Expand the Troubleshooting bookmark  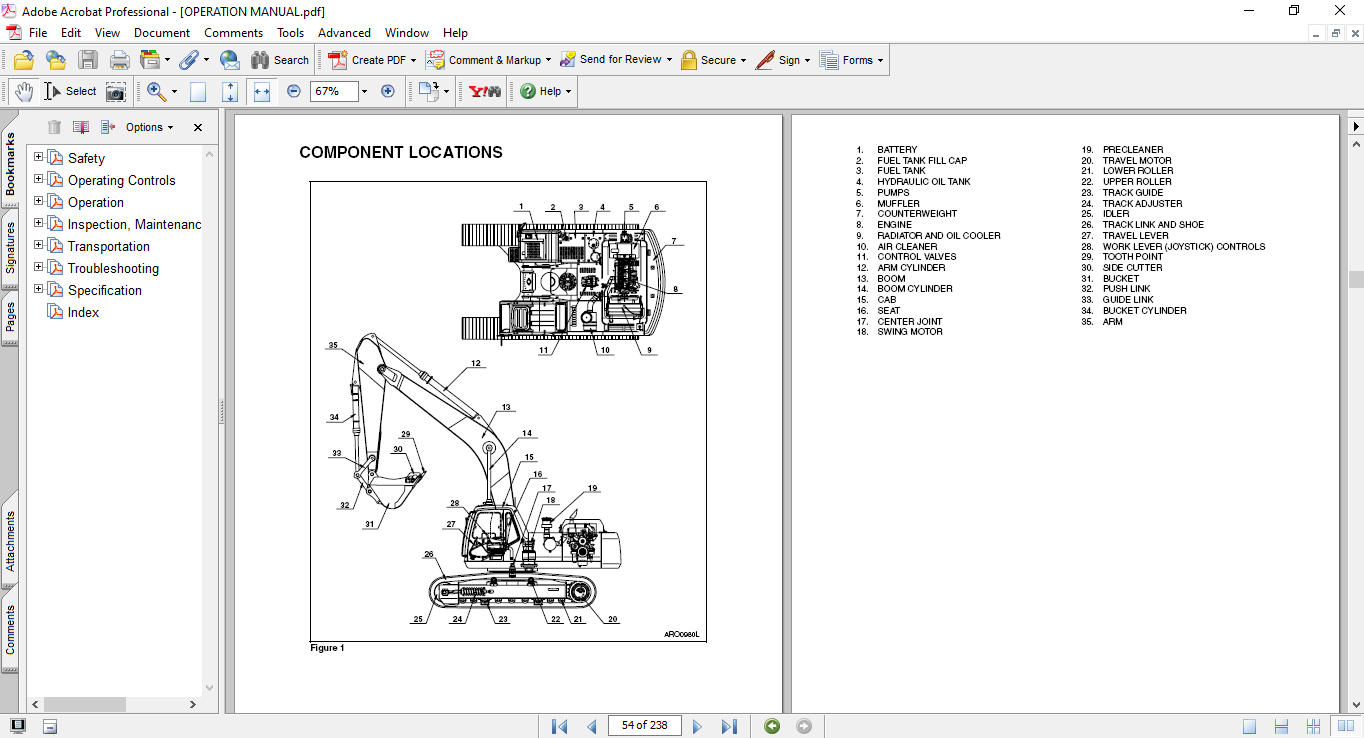pos(39,267)
